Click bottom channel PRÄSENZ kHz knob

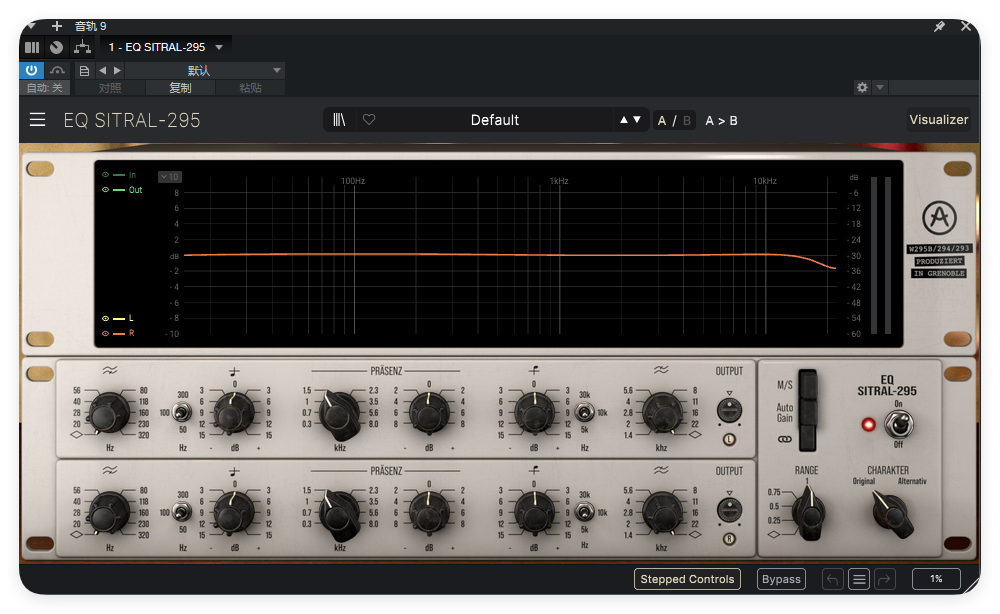(x=339, y=514)
